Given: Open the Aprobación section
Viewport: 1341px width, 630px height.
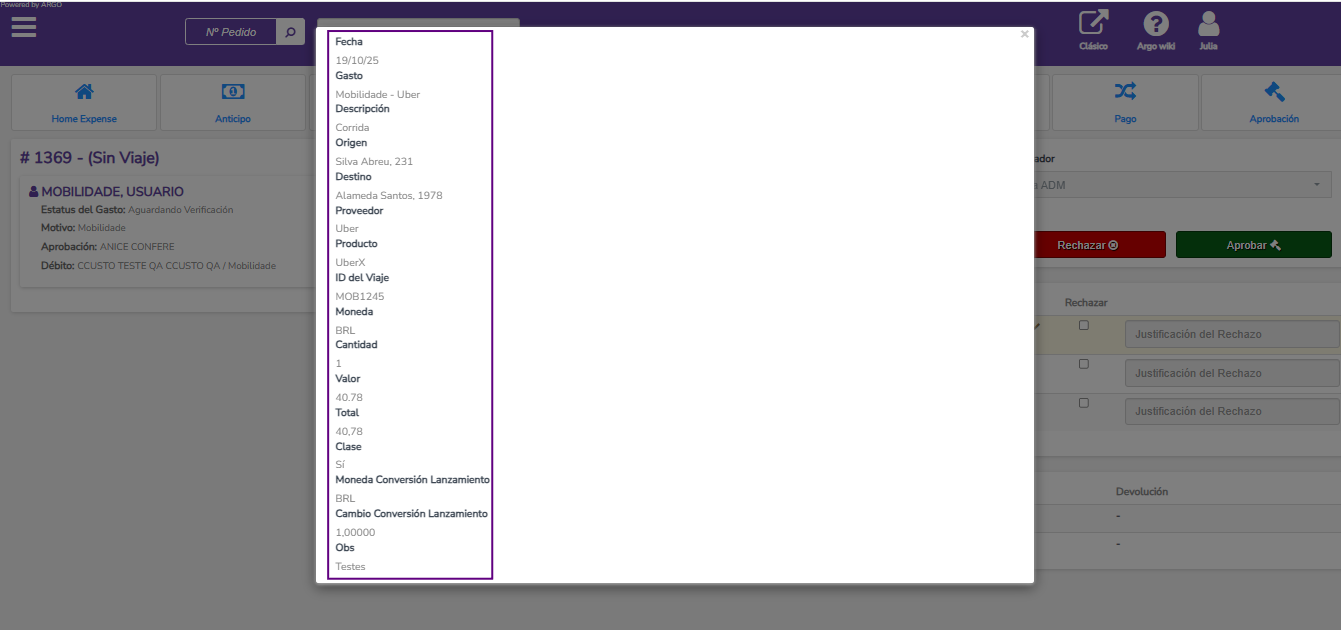Looking at the screenshot, I should pos(1273,102).
